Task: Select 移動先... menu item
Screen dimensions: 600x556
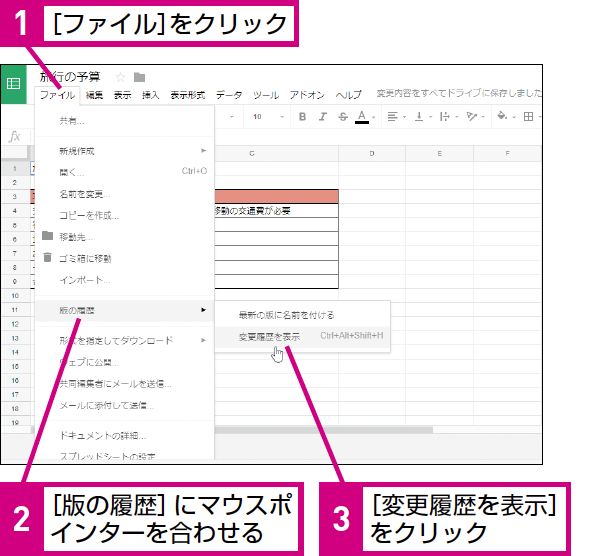Action: pos(124,237)
